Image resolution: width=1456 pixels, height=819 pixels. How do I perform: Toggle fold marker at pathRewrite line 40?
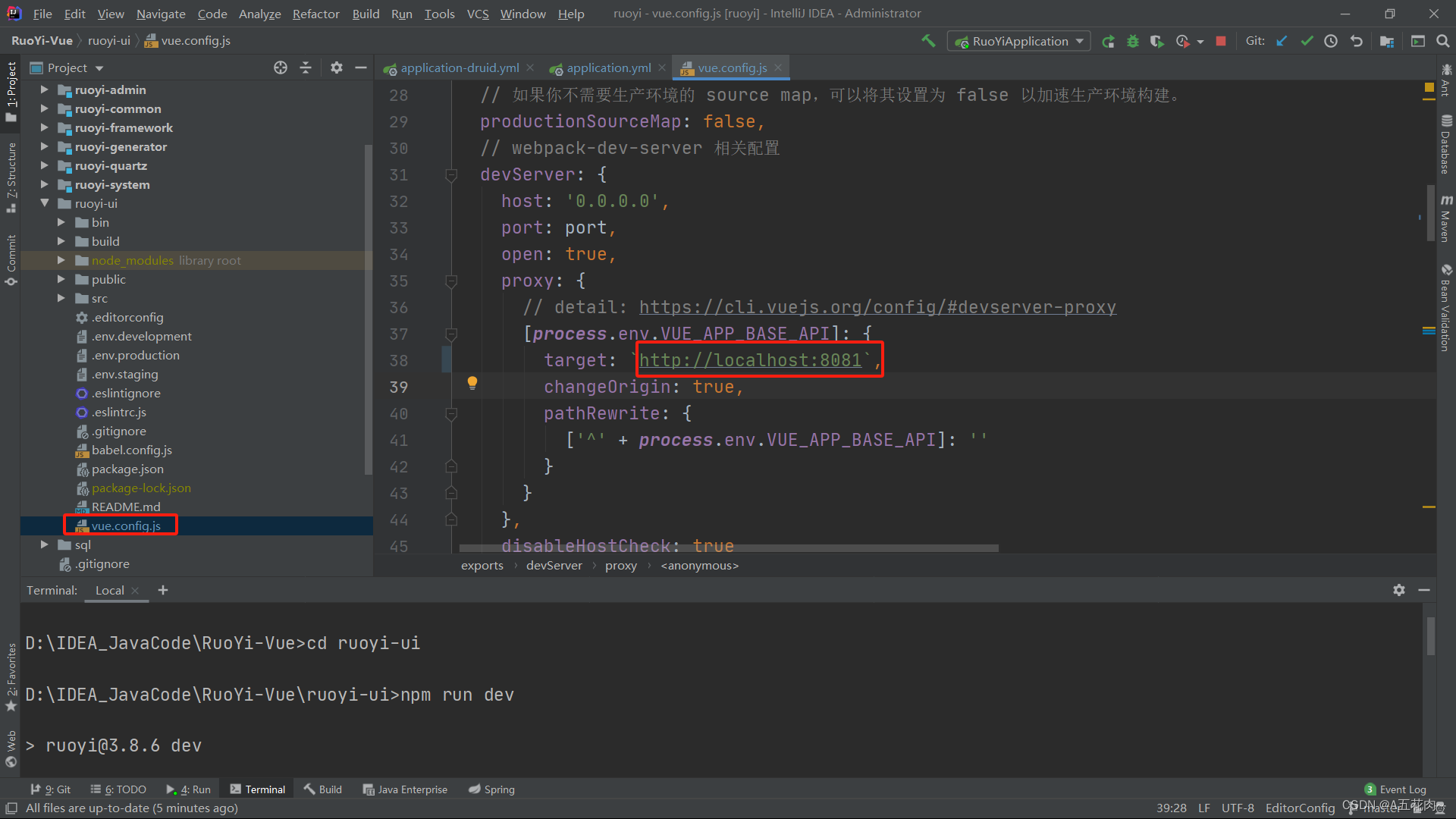pos(451,414)
